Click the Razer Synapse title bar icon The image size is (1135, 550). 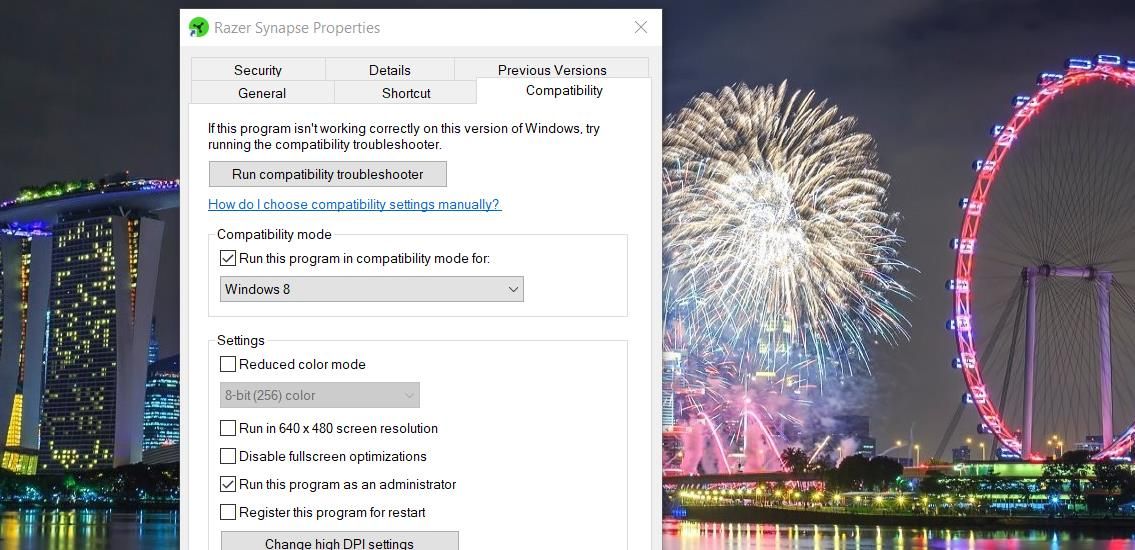pyautogui.click(x=199, y=28)
